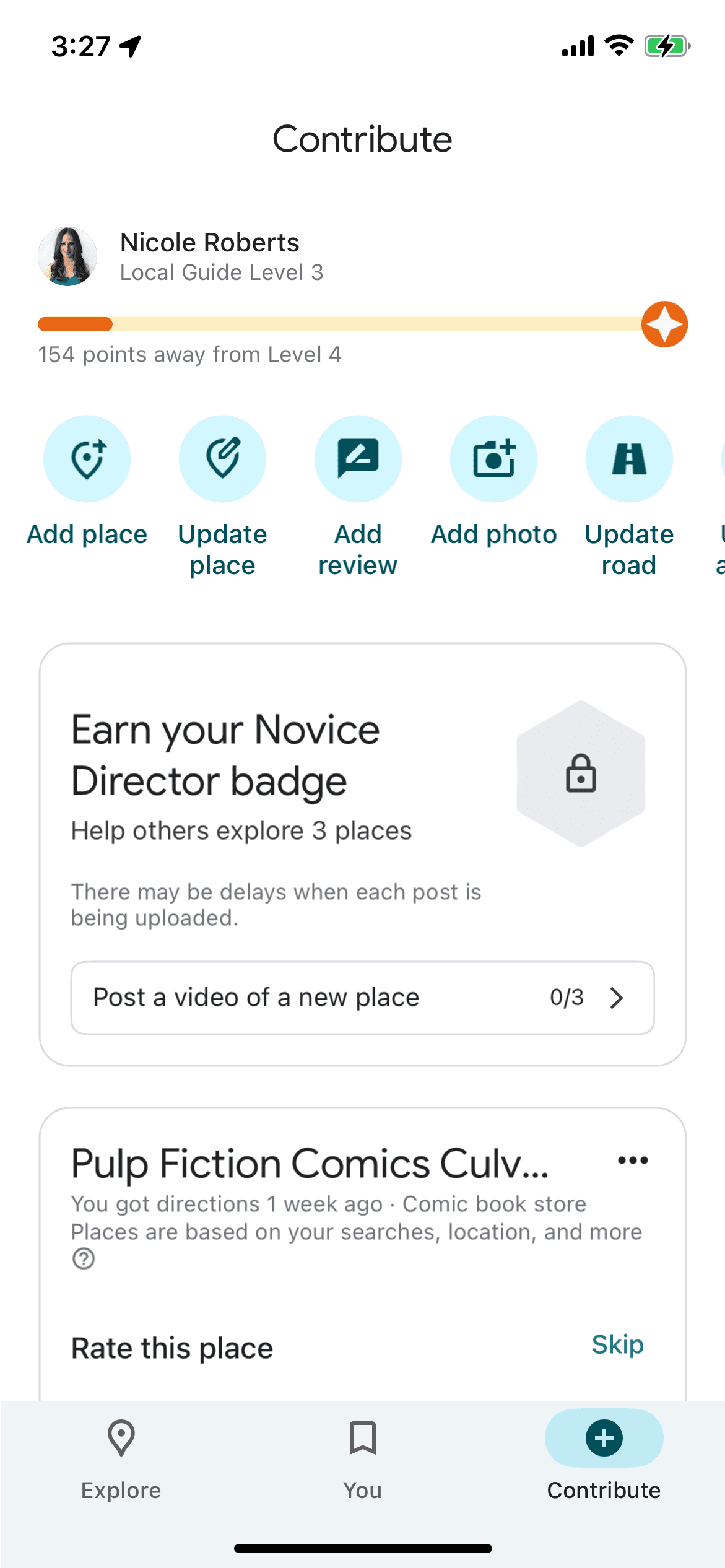725x1568 pixels.
Task: Switch to the Explore tab
Action: (x=121, y=1459)
